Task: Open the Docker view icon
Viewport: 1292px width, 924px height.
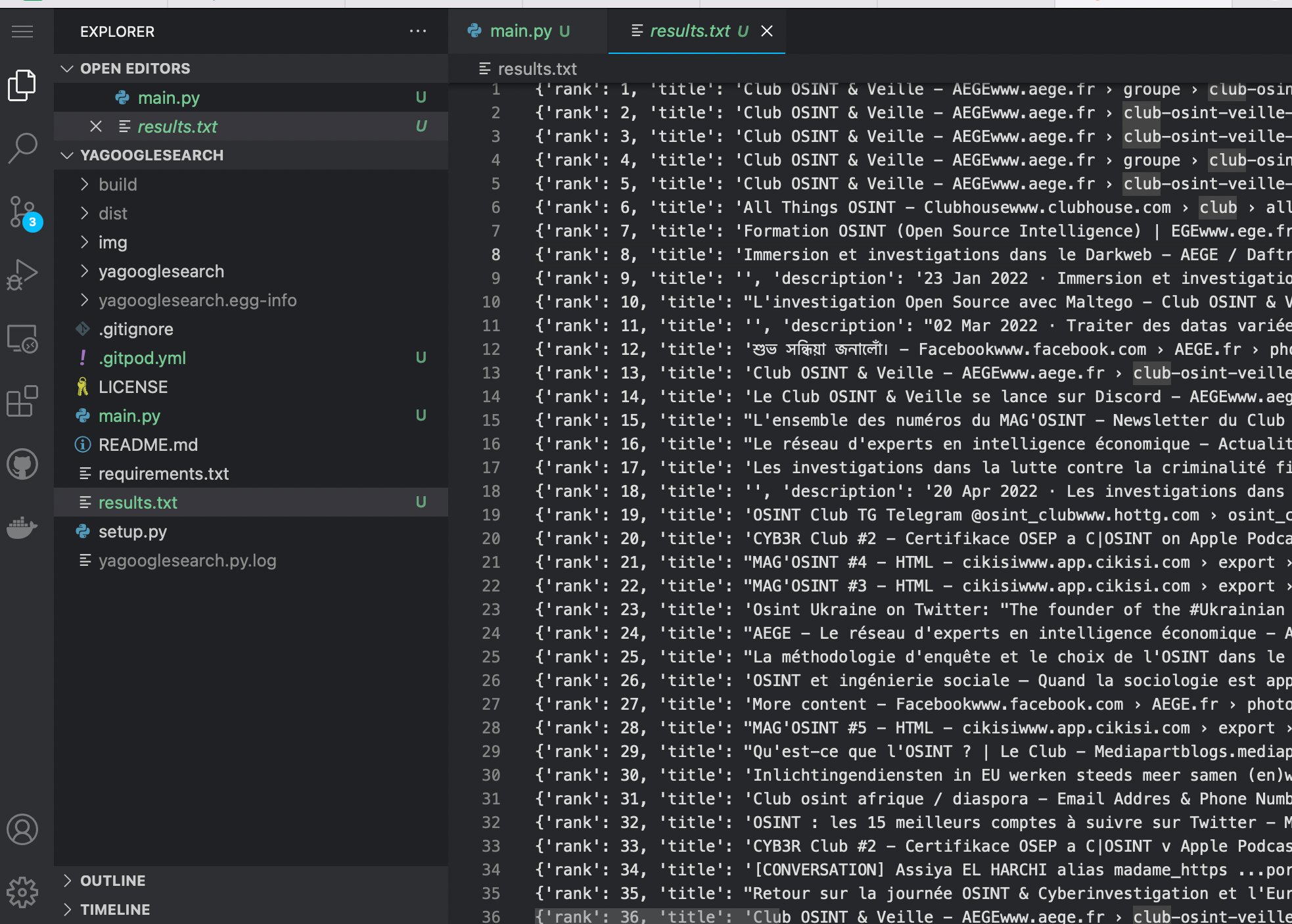Action: click(x=22, y=527)
